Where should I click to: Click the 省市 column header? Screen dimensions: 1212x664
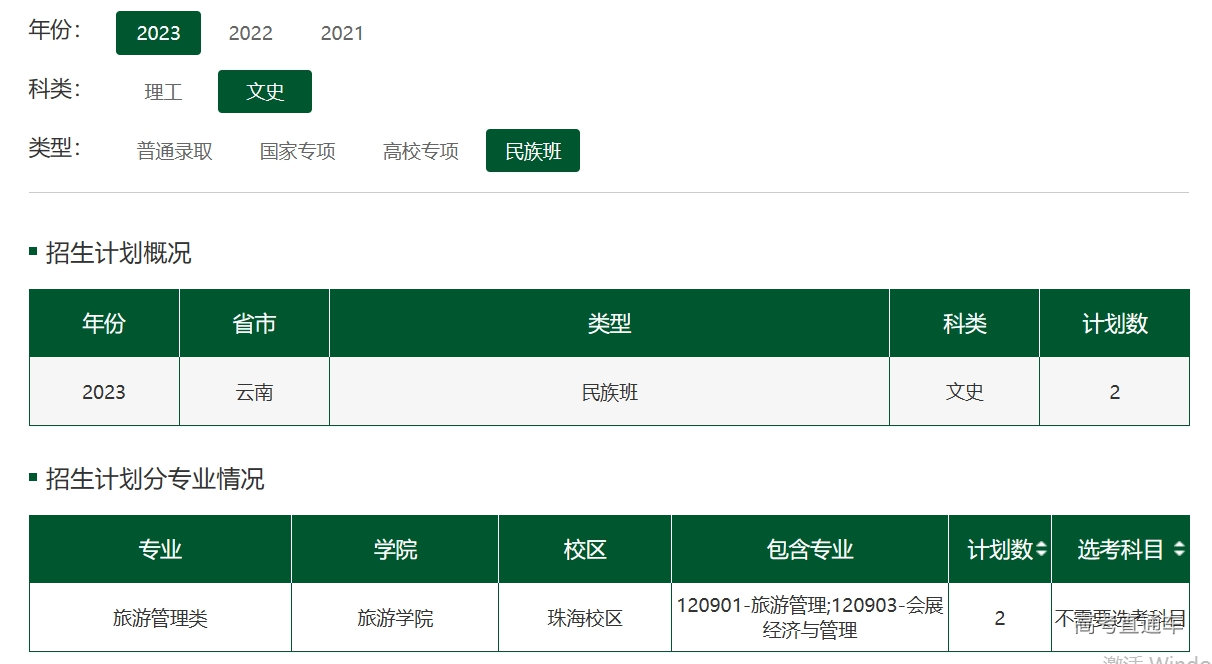254,323
